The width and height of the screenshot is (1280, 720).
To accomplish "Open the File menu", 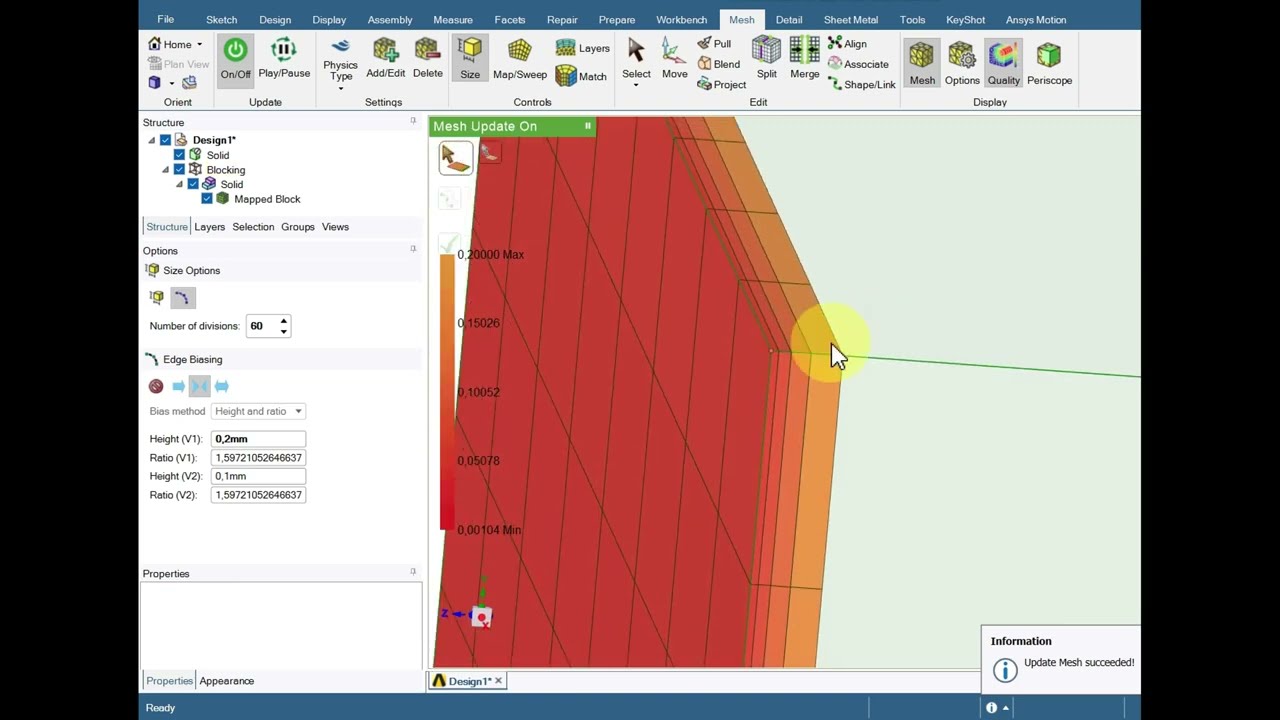I will (166, 19).
